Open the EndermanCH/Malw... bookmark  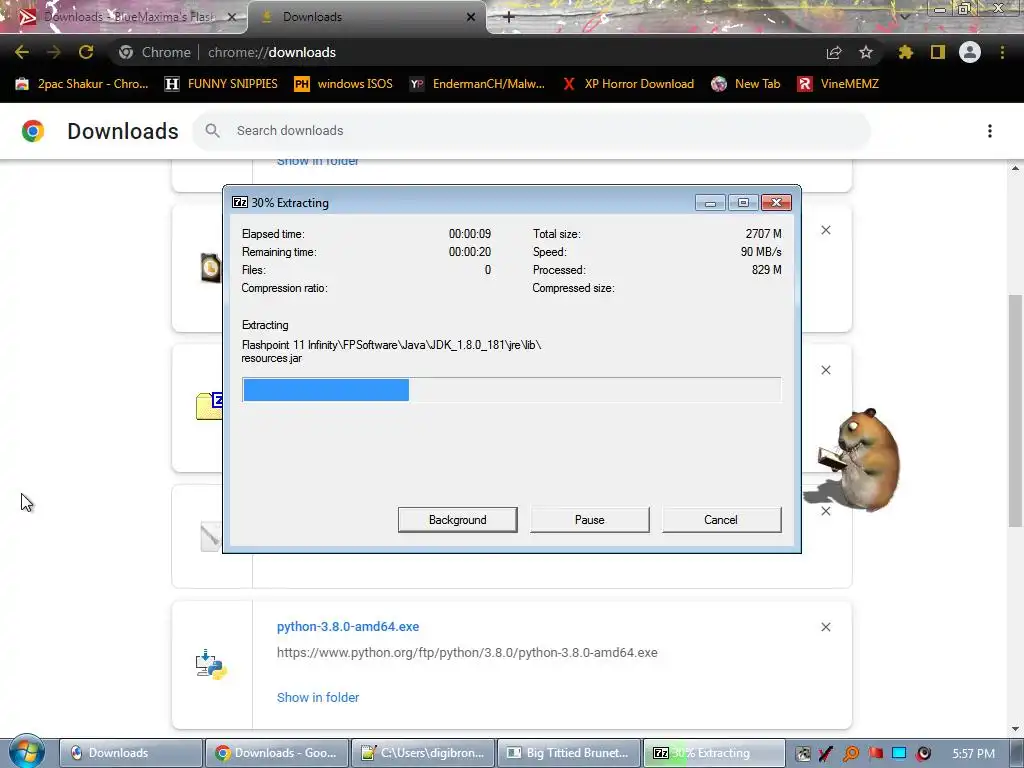coord(477,84)
